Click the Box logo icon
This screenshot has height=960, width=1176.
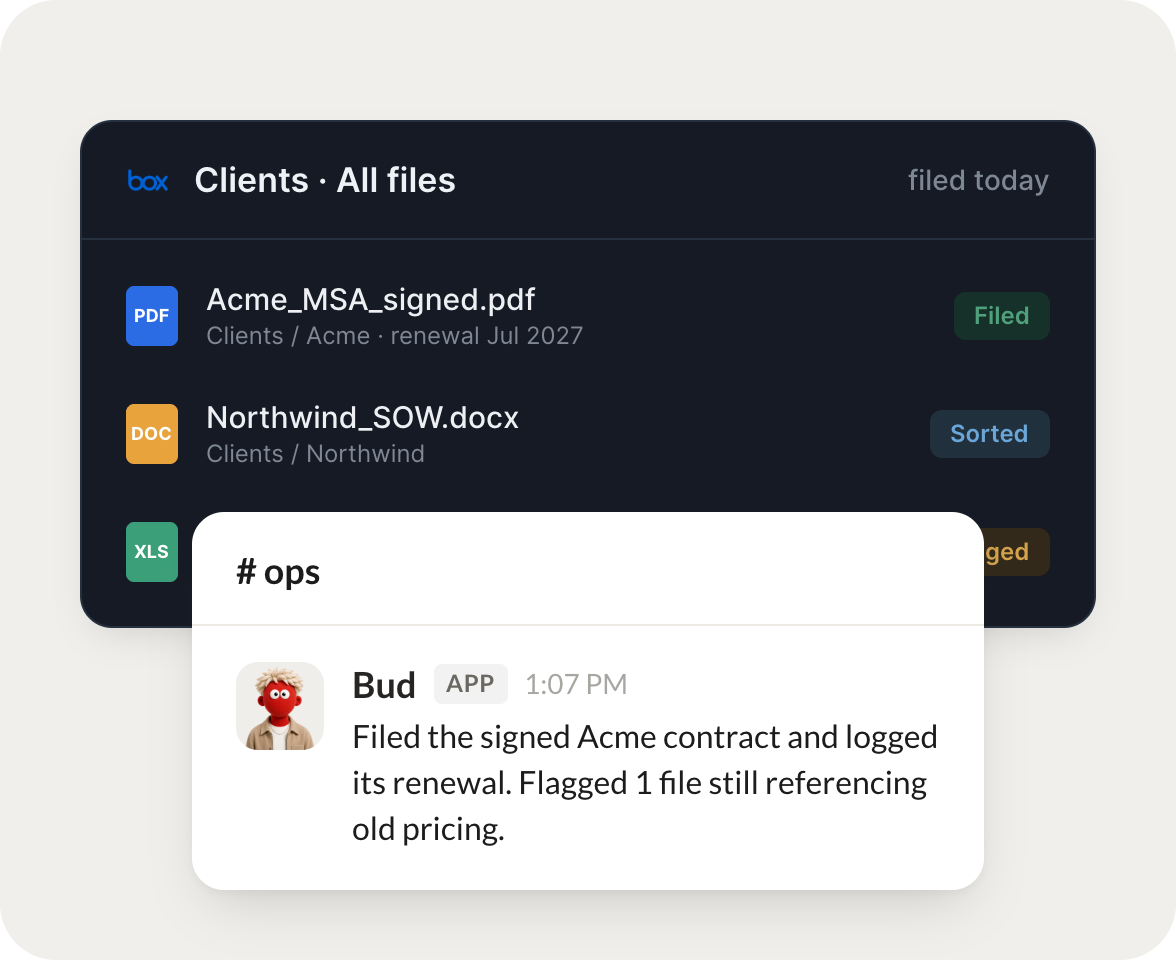(148, 181)
